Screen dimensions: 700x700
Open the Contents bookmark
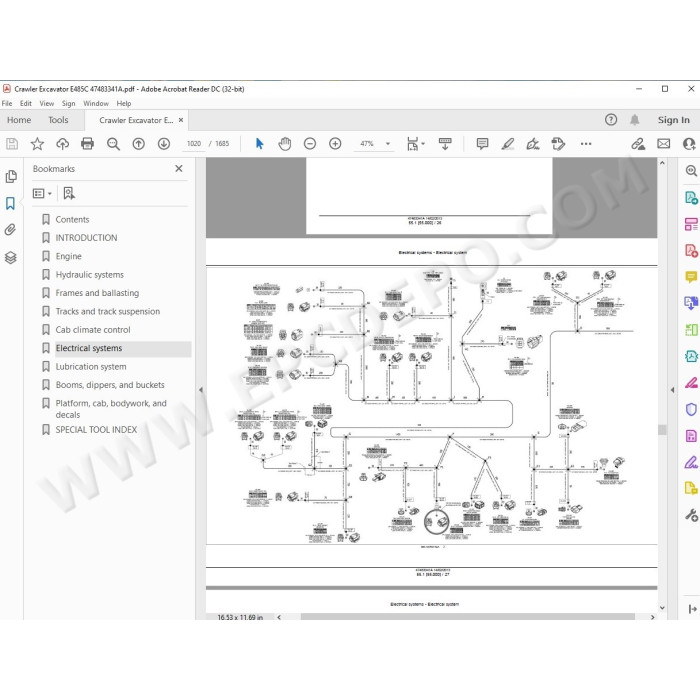[x=72, y=219]
